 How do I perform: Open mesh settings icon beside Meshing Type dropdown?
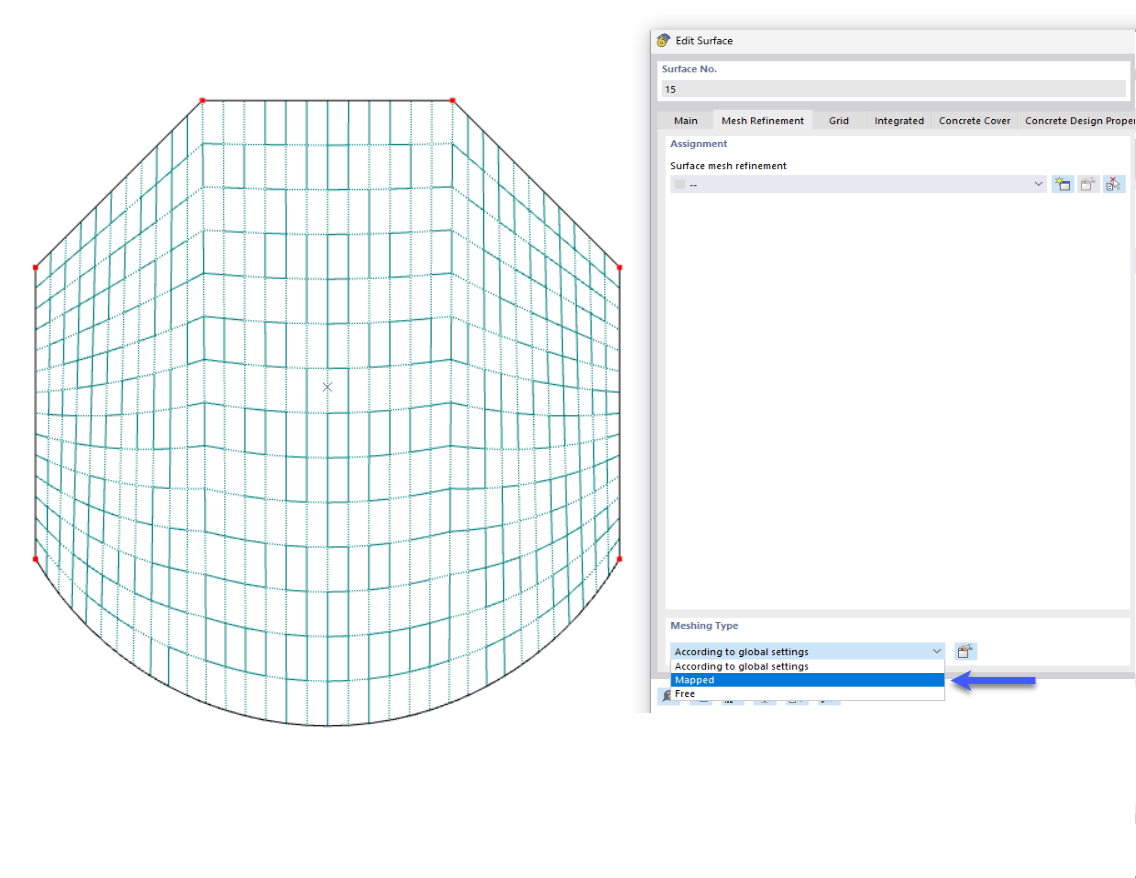coord(964,651)
